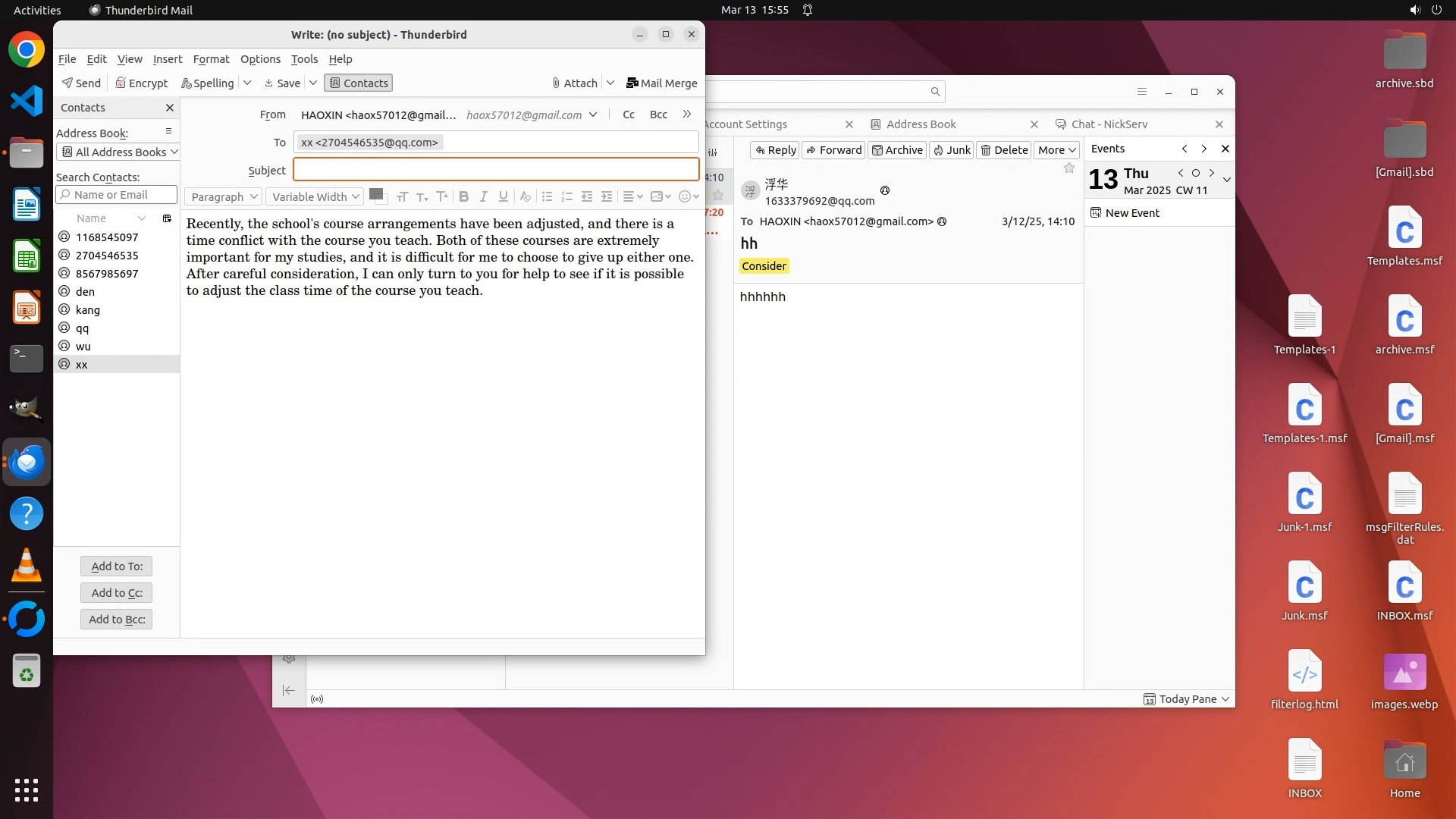Screen dimensions: 1456x819
Task: Click the Forward button
Action: coord(833,150)
